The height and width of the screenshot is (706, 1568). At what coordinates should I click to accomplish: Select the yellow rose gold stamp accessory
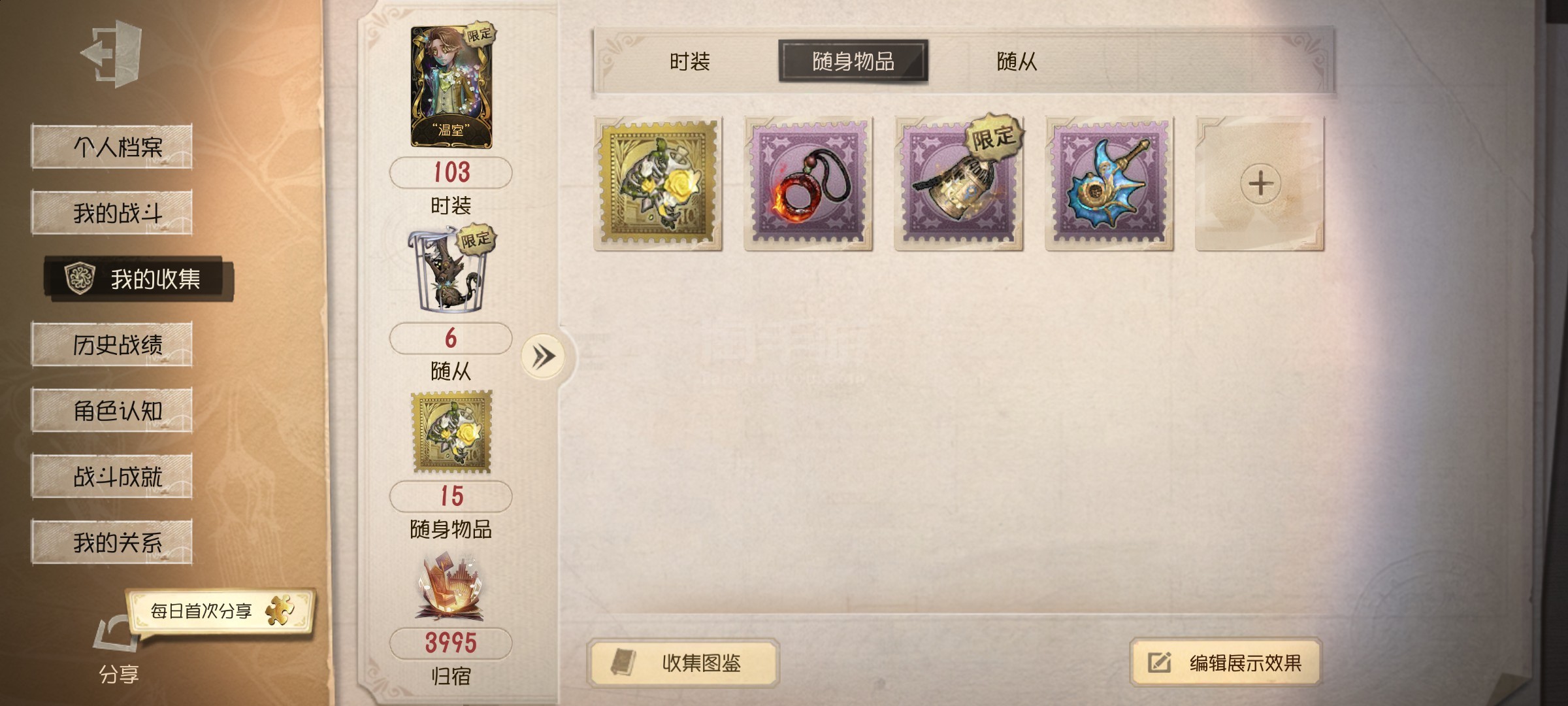pos(658,184)
